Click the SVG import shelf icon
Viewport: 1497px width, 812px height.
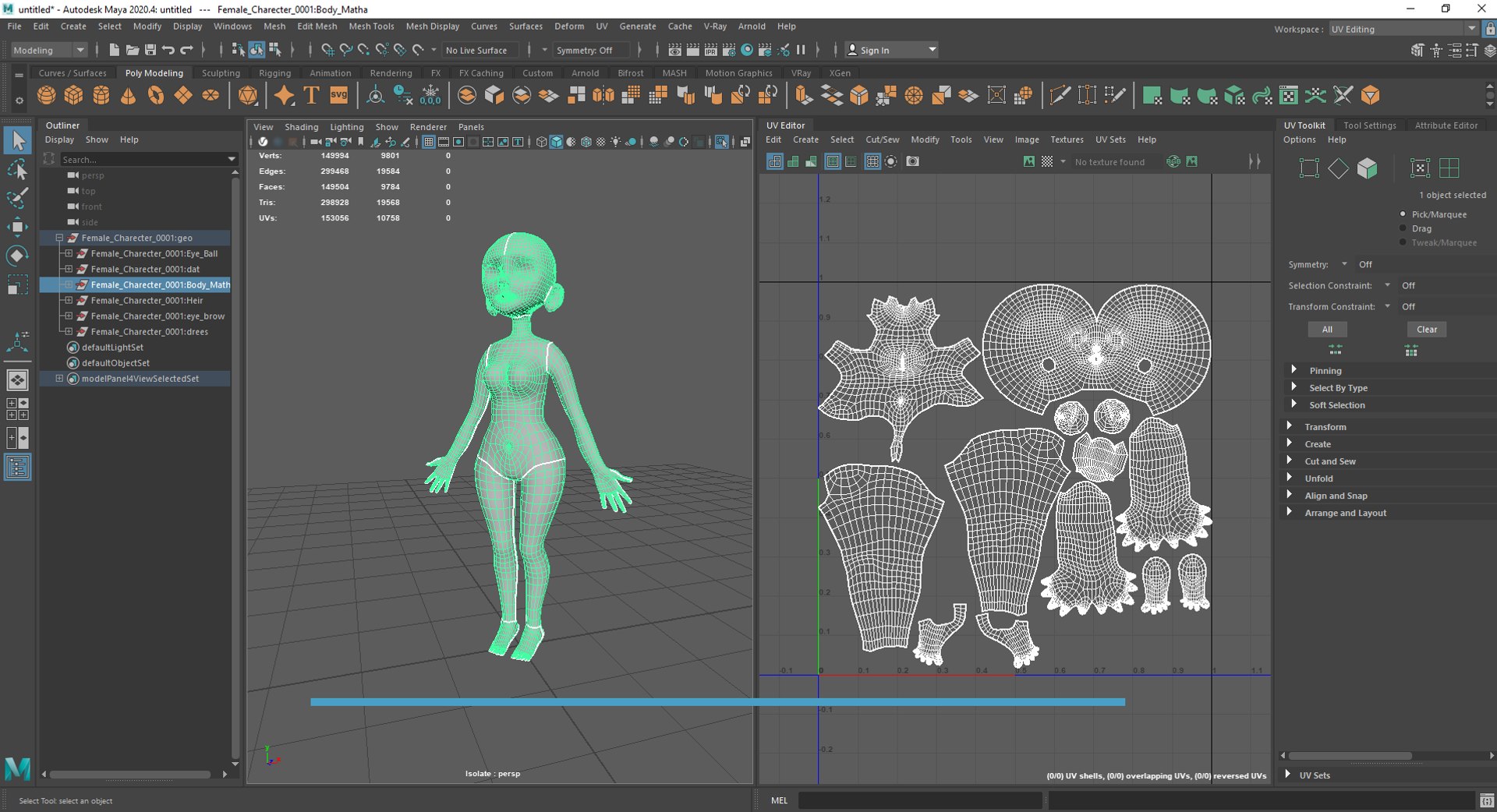point(338,95)
